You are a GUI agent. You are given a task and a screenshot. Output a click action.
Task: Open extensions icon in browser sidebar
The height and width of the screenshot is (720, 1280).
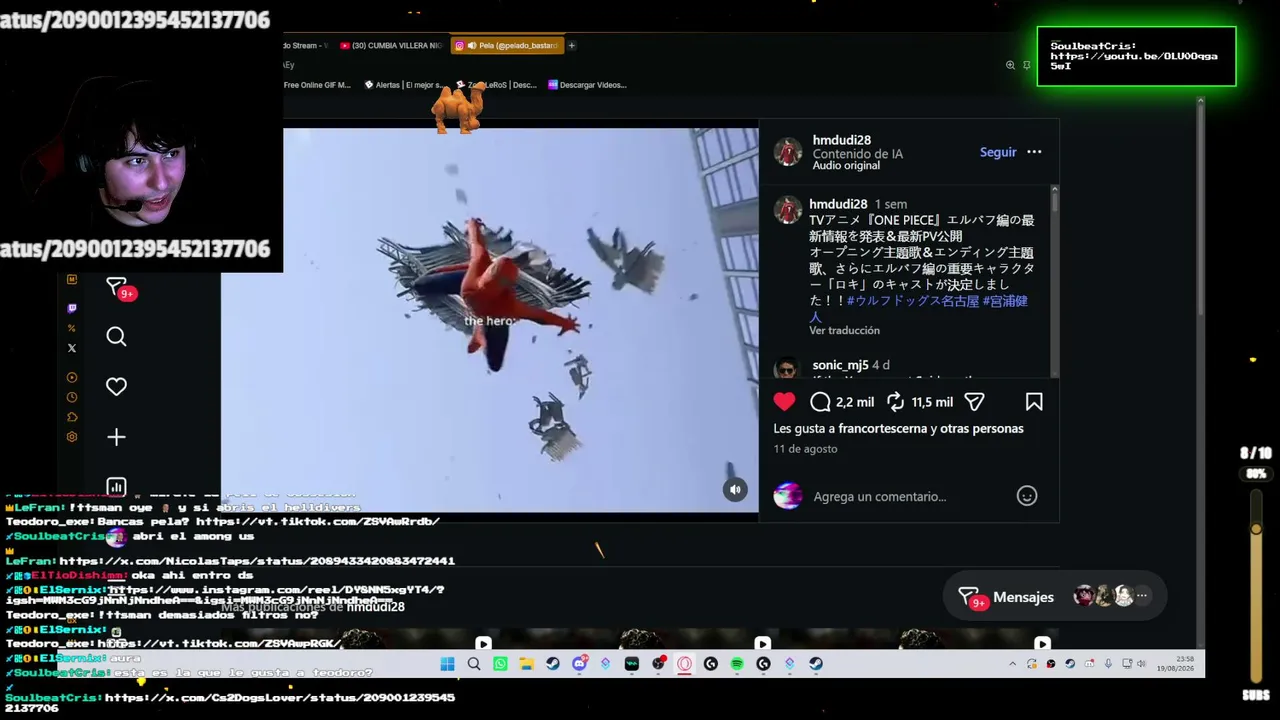tap(71, 417)
